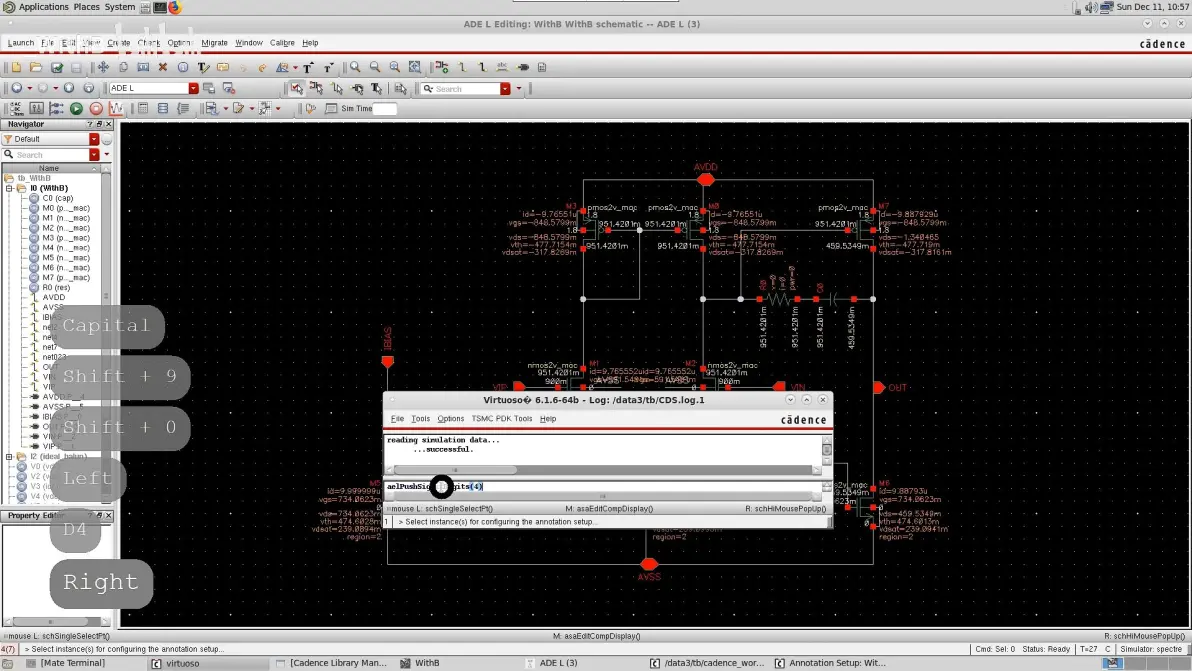Switch to Annotation Setup taskbar window
The width and height of the screenshot is (1192, 671).
(830, 663)
